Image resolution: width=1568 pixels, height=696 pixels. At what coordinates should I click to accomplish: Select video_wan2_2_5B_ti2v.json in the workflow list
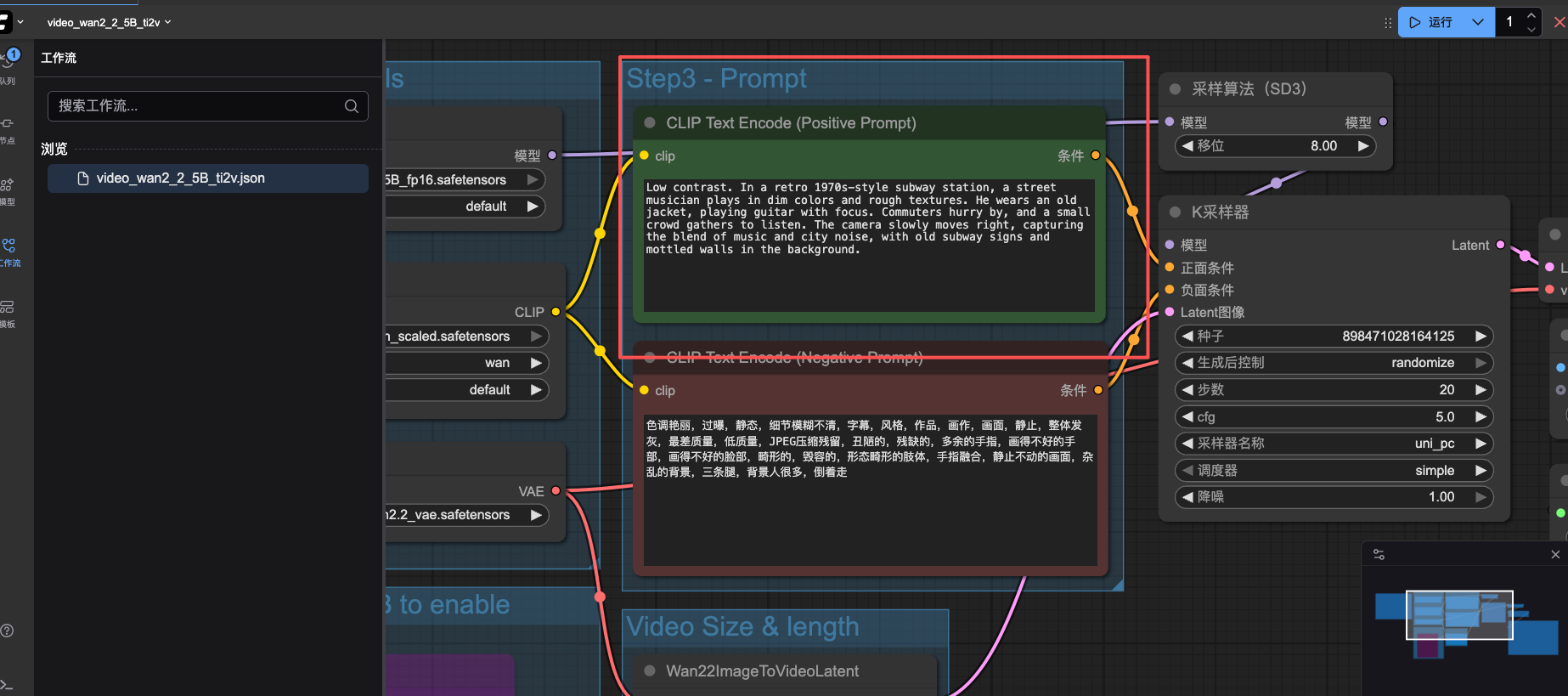pos(180,178)
